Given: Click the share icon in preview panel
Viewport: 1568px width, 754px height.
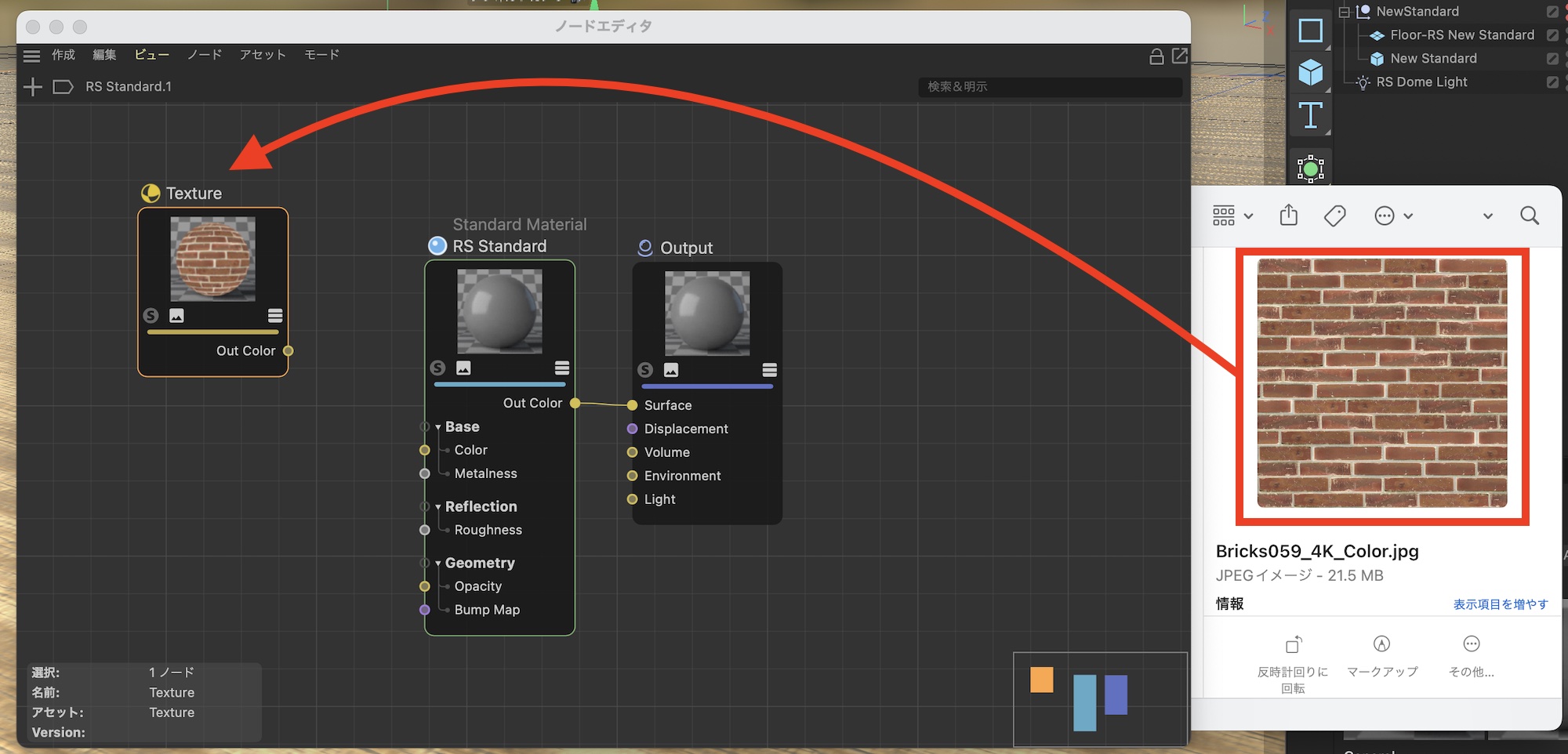Looking at the screenshot, I should (x=1289, y=216).
